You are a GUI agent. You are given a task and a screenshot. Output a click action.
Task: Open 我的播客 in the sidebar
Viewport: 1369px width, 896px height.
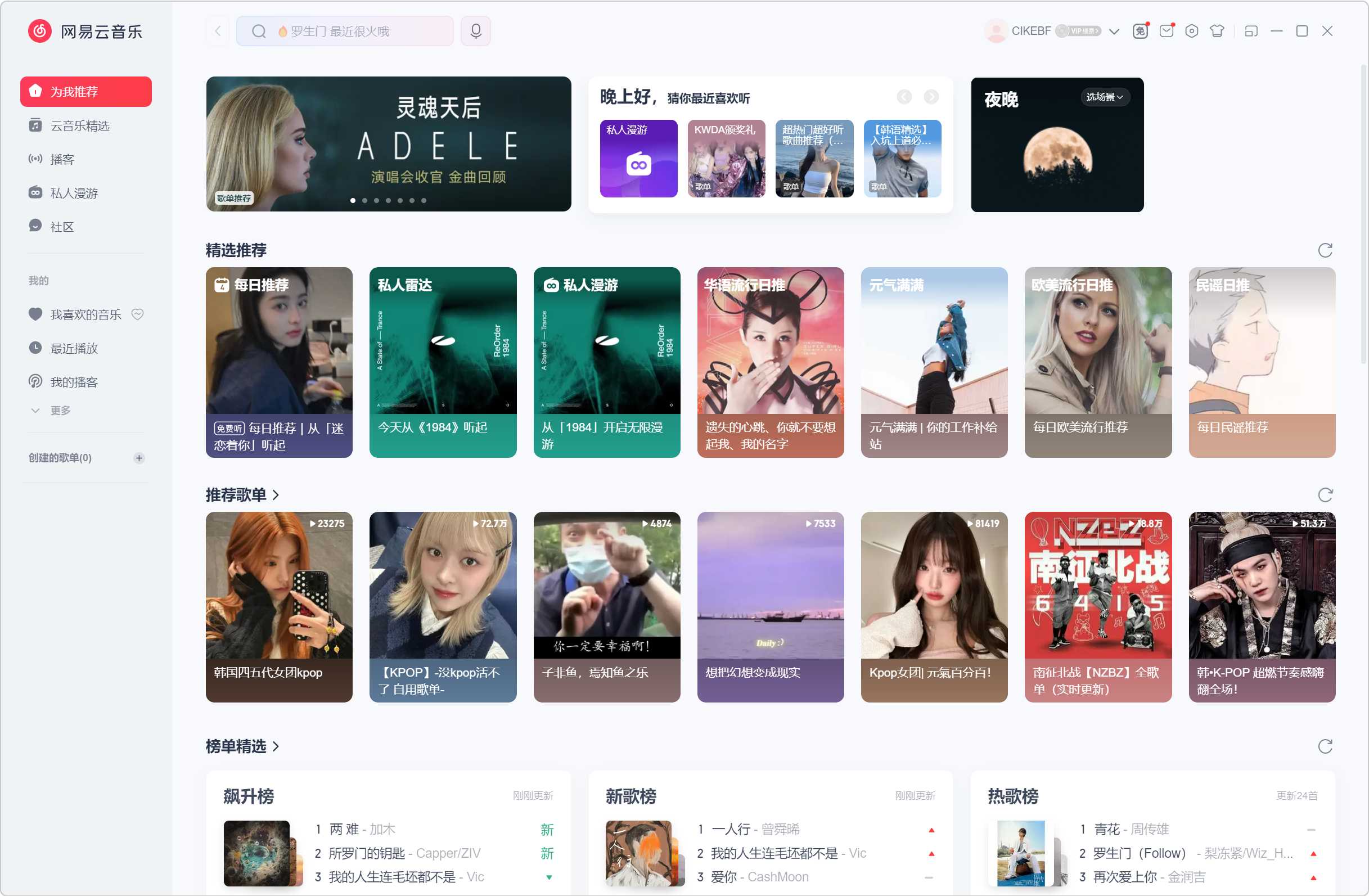pyautogui.click(x=85, y=382)
